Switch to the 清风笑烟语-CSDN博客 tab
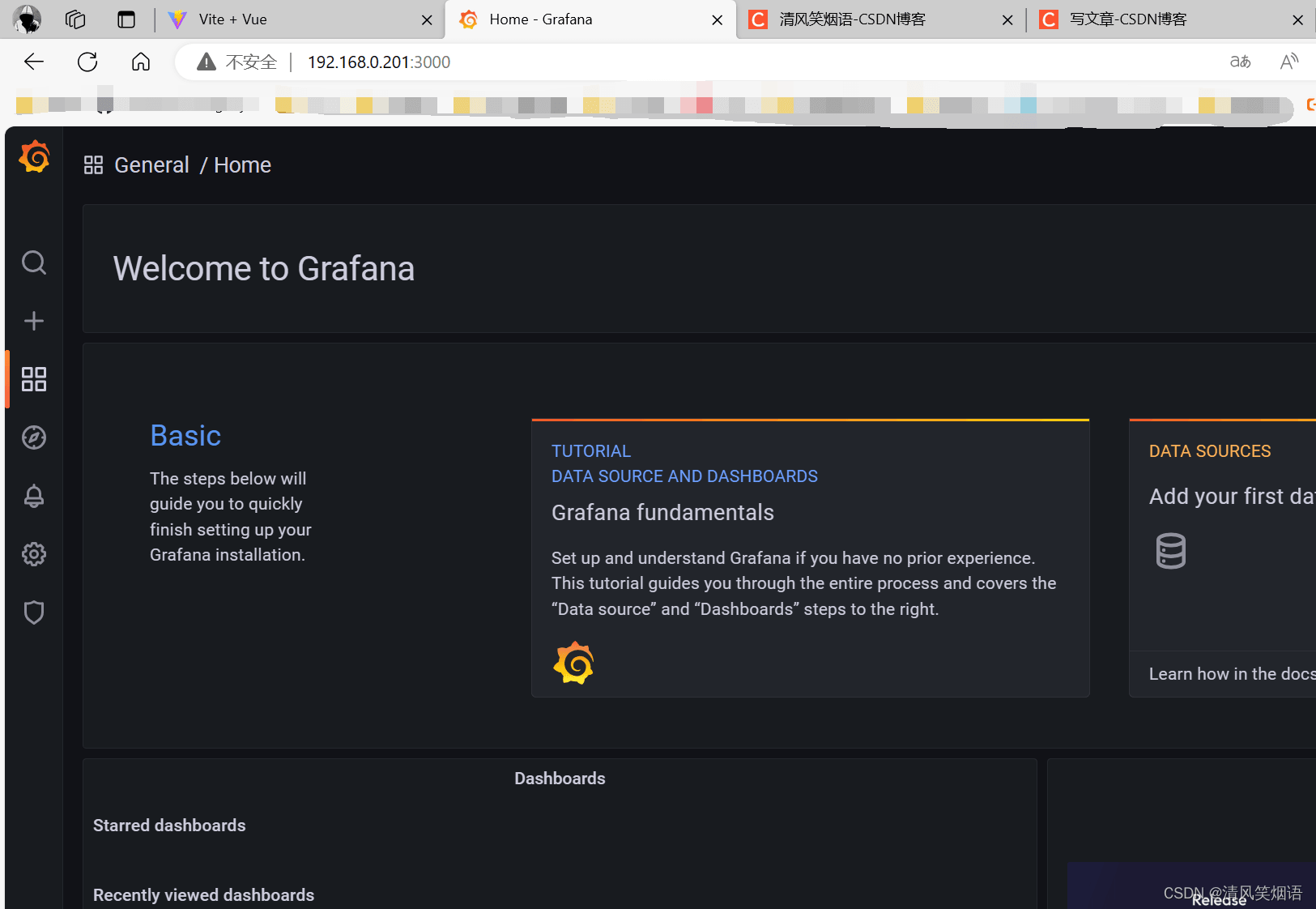 881,19
